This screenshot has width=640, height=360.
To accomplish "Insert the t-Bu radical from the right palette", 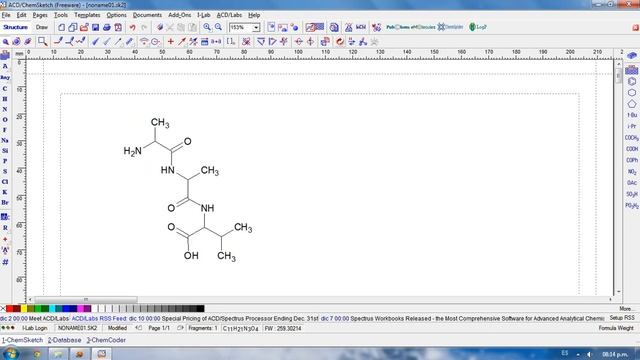I will 632,115.
